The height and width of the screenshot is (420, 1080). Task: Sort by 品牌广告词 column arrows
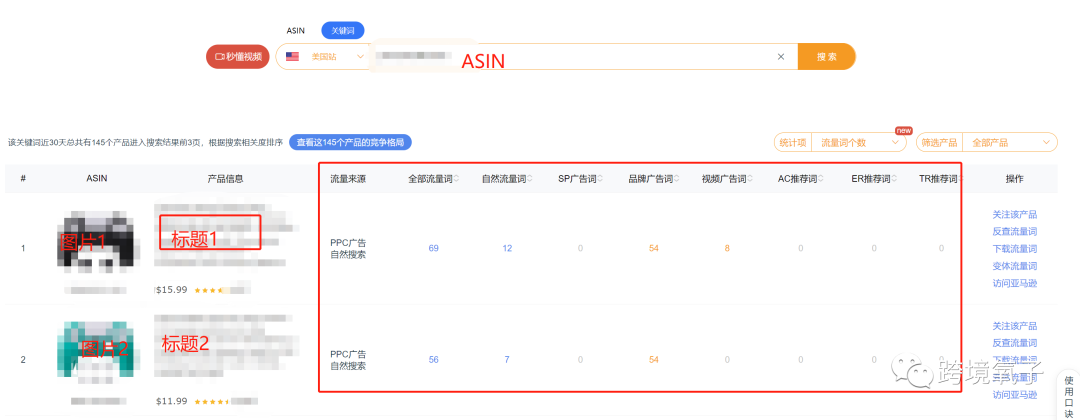pyautogui.click(x=676, y=179)
